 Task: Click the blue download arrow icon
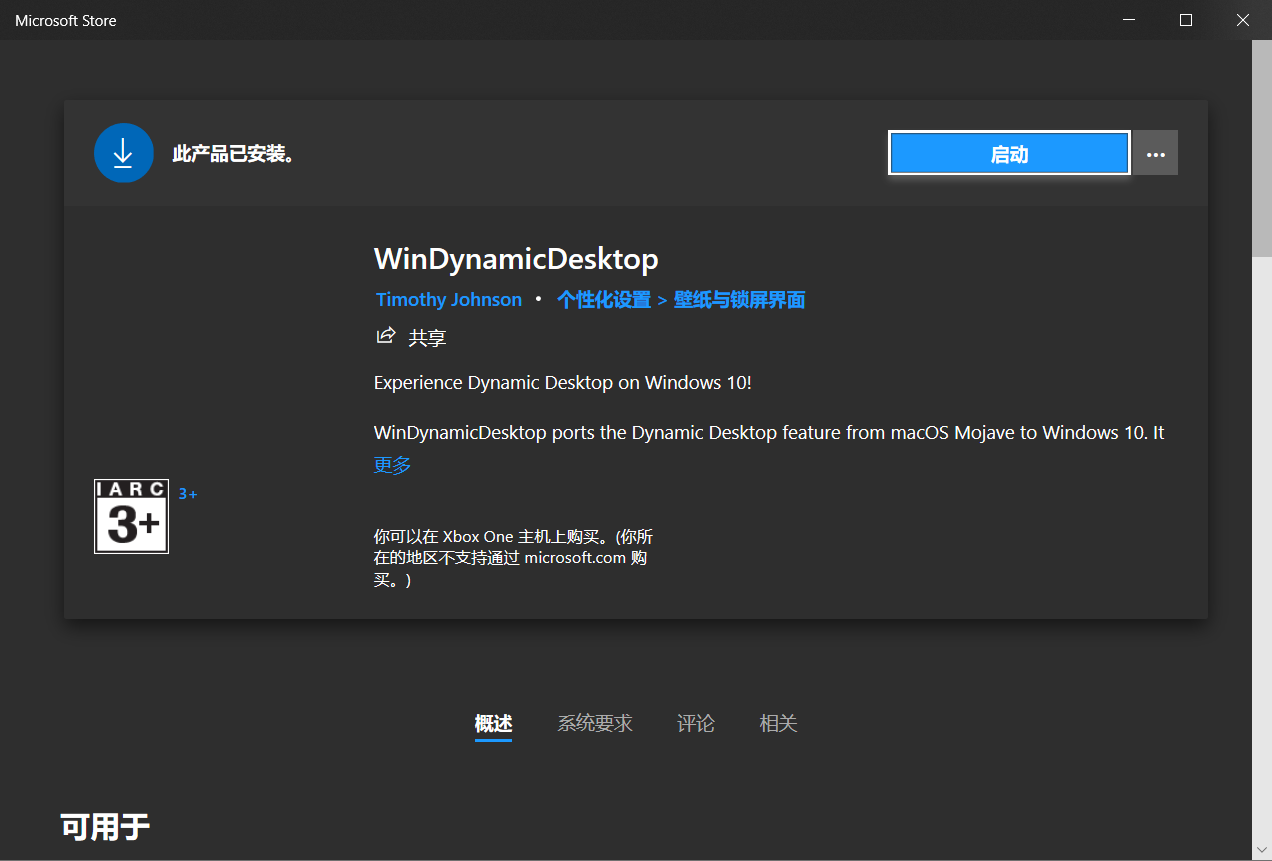pyautogui.click(x=123, y=153)
